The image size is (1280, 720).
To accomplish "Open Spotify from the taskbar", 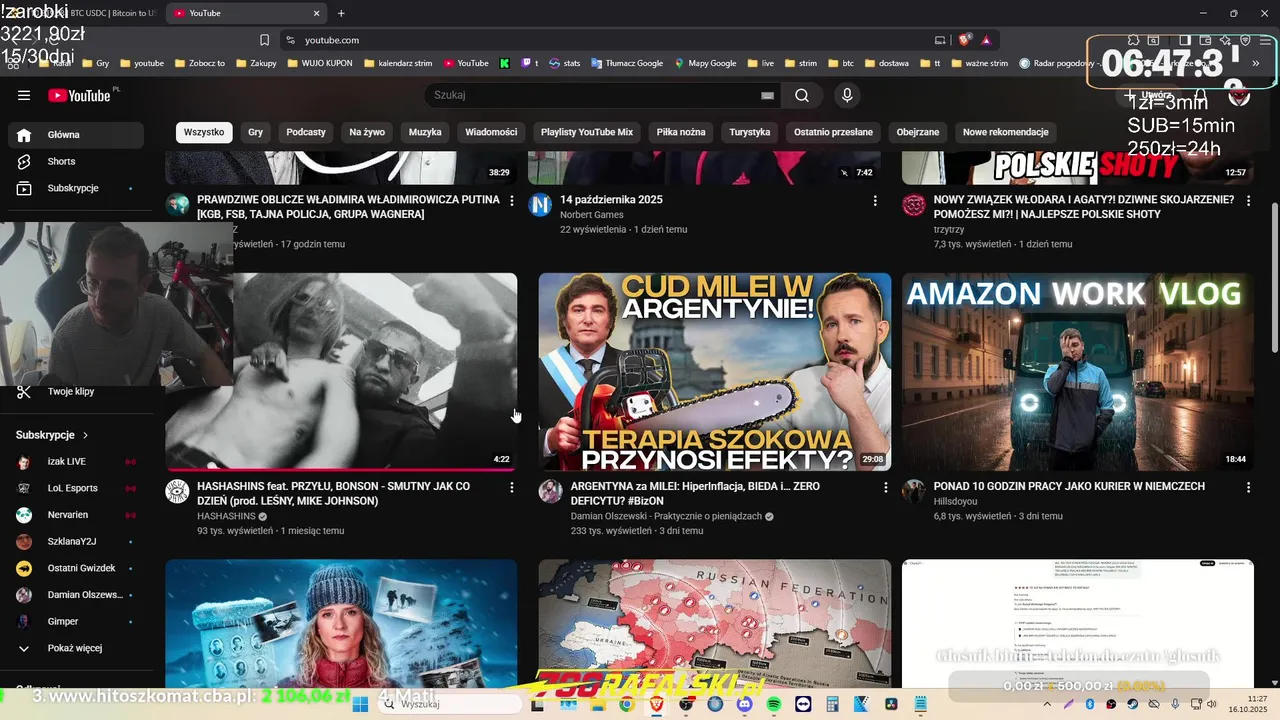I will pyautogui.click(x=774, y=705).
